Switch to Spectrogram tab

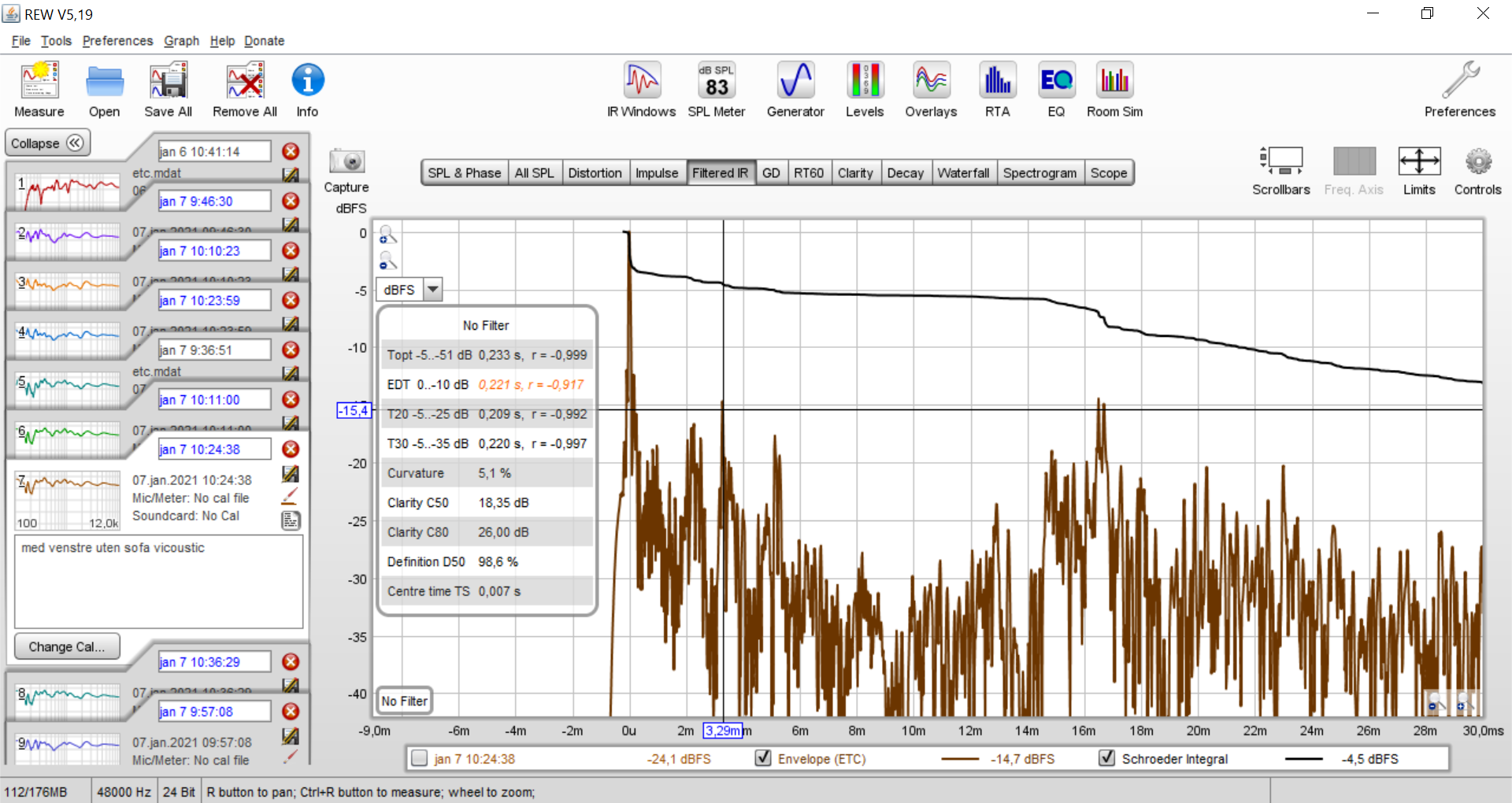coord(1039,173)
